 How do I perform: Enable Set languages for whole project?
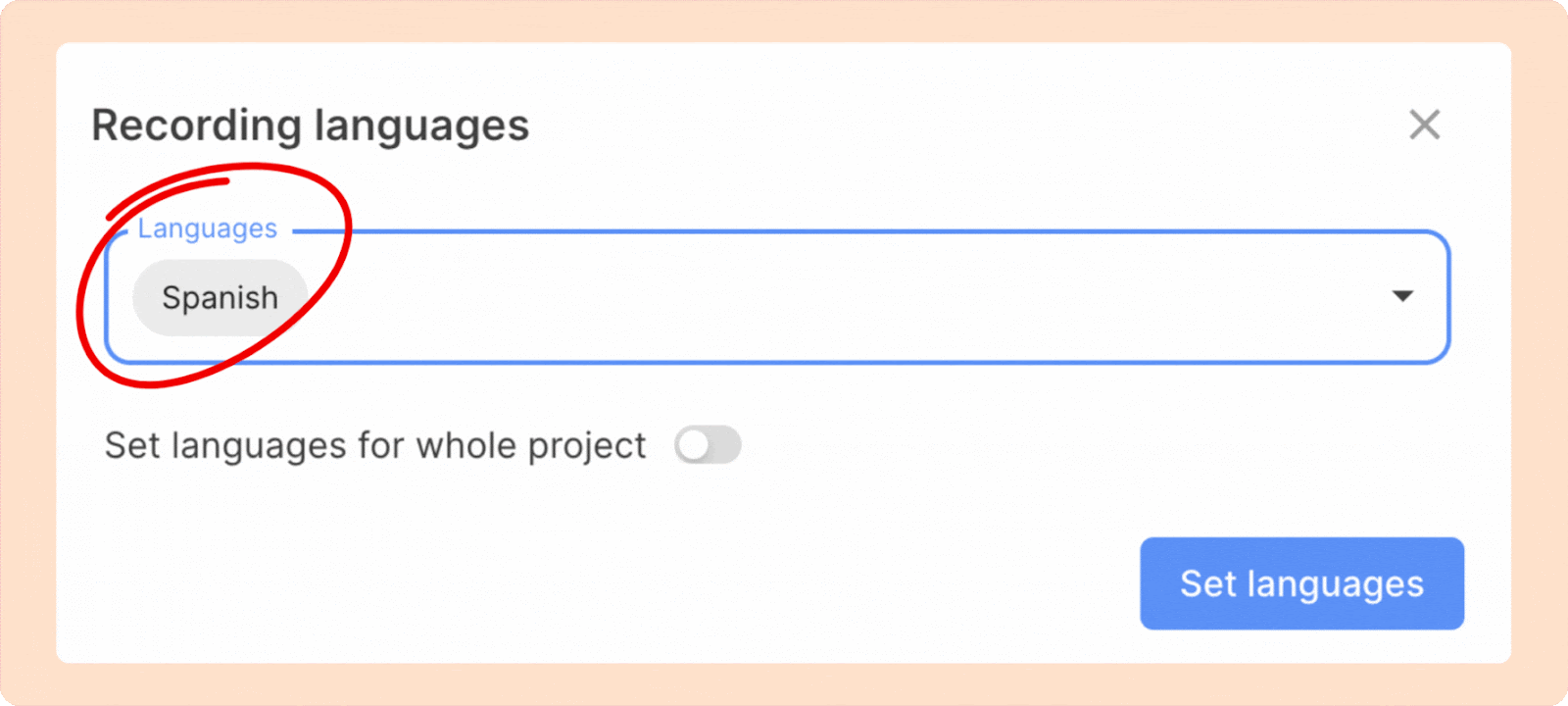click(708, 446)
